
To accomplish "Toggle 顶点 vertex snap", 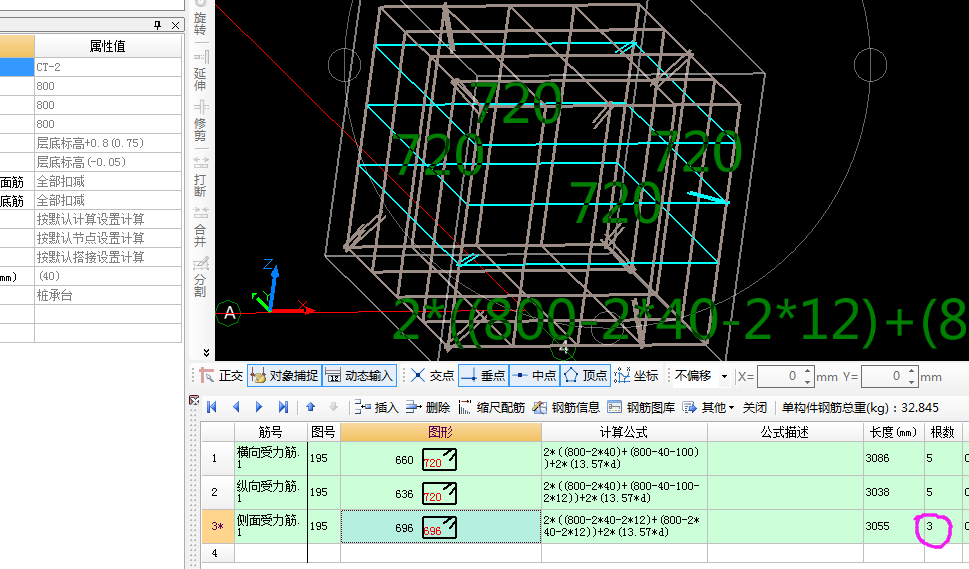I will pyautogui.click(x=585, y=376).
